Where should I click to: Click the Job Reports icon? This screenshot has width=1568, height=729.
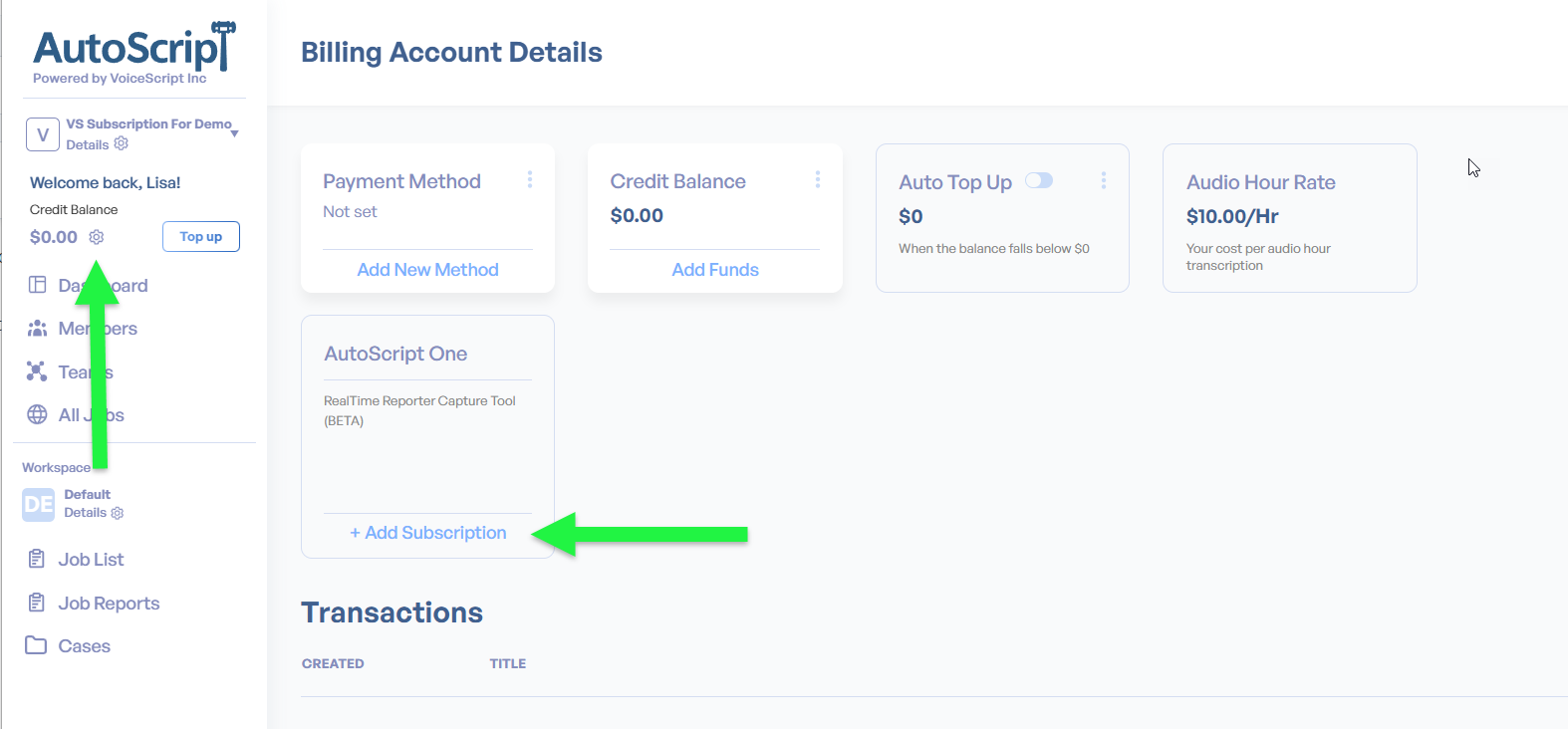point(37,603)
